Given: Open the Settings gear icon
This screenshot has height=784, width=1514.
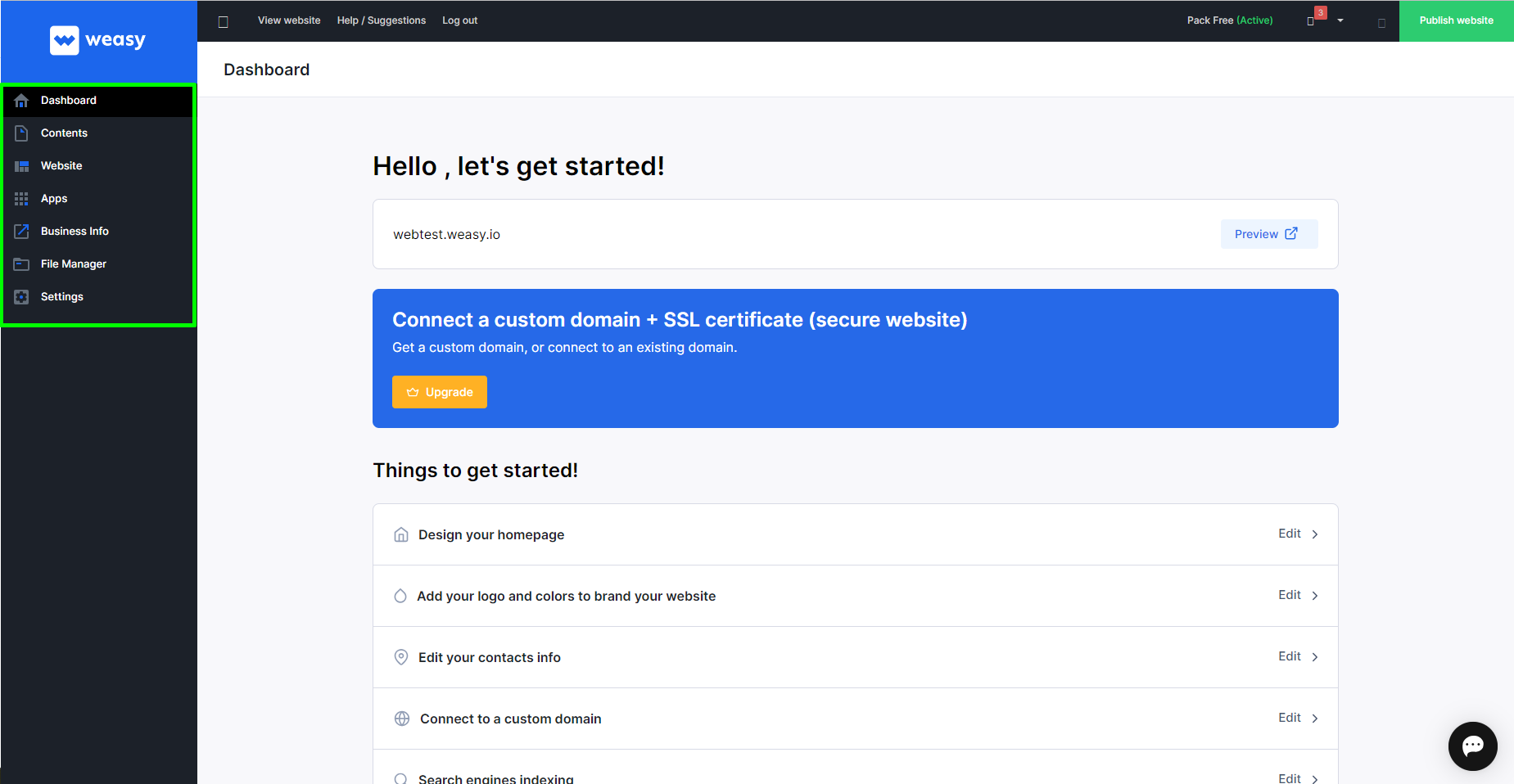Looking at the screenshot, I should [x=21, y=297].
